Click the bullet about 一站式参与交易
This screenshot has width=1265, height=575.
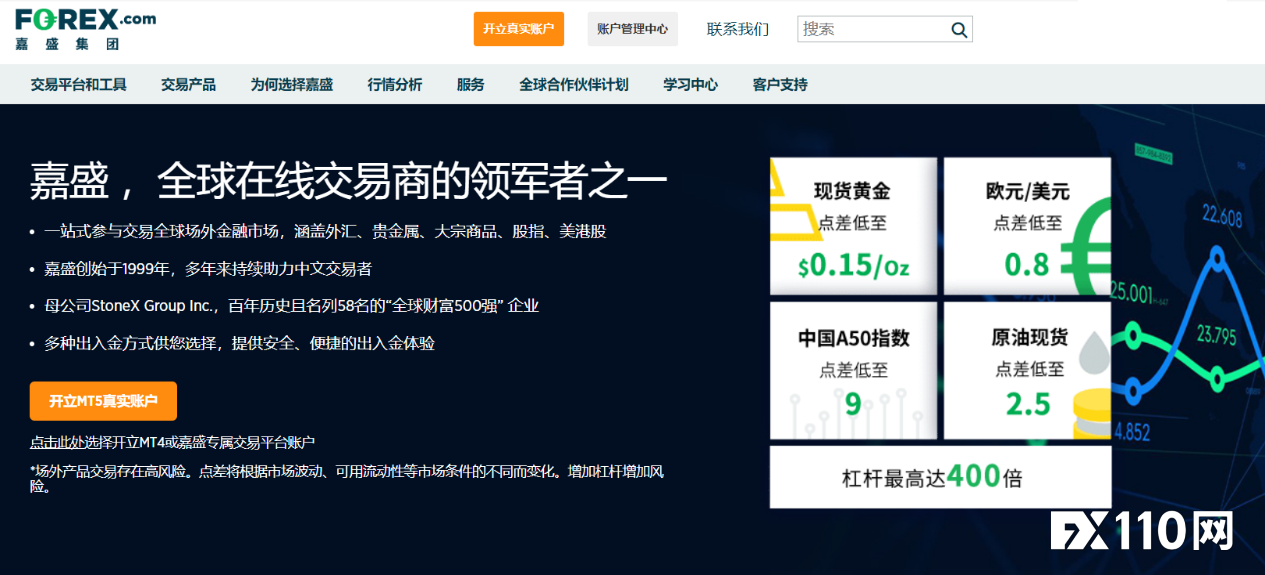tap(325, 231)
